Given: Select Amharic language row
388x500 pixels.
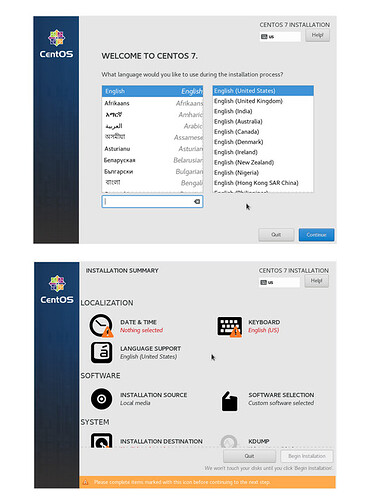Looking at the screenshot, I should 152,114.
